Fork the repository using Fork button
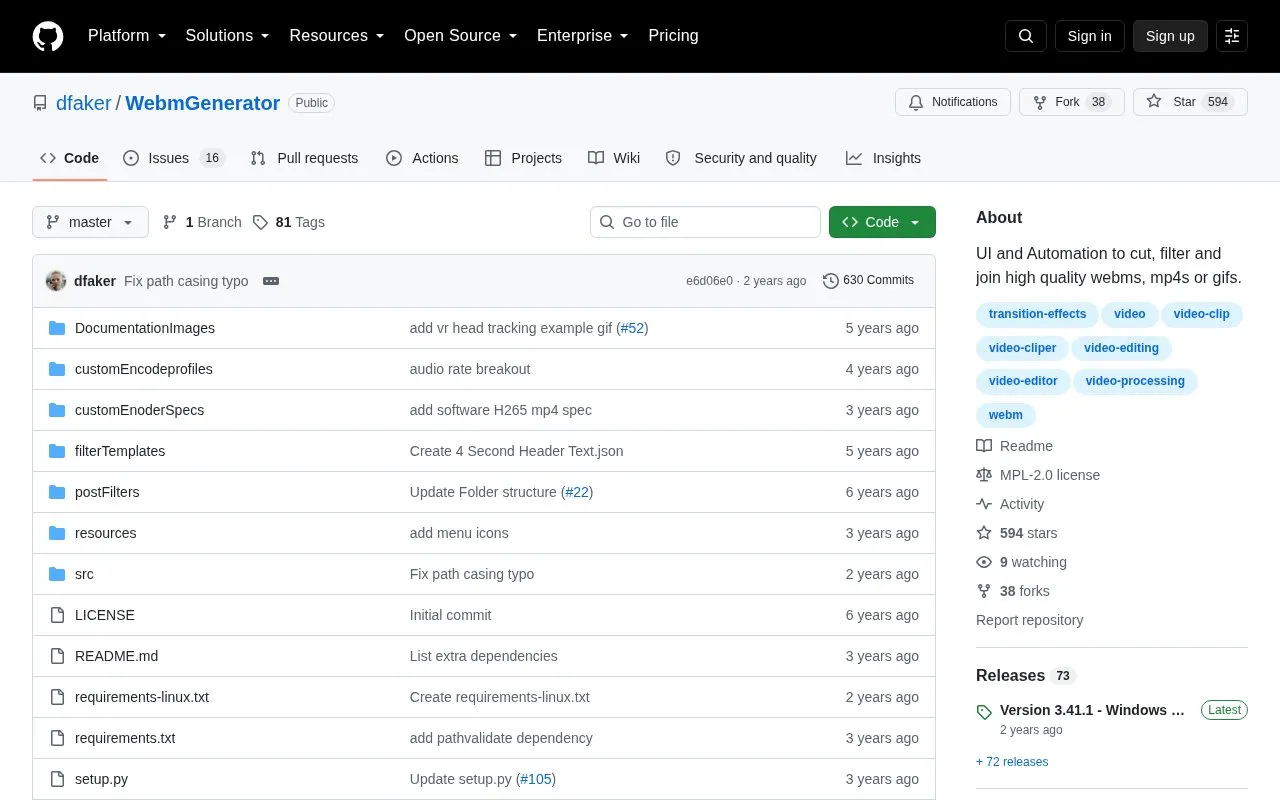 pyautogui.click(x=1072, y=102)
